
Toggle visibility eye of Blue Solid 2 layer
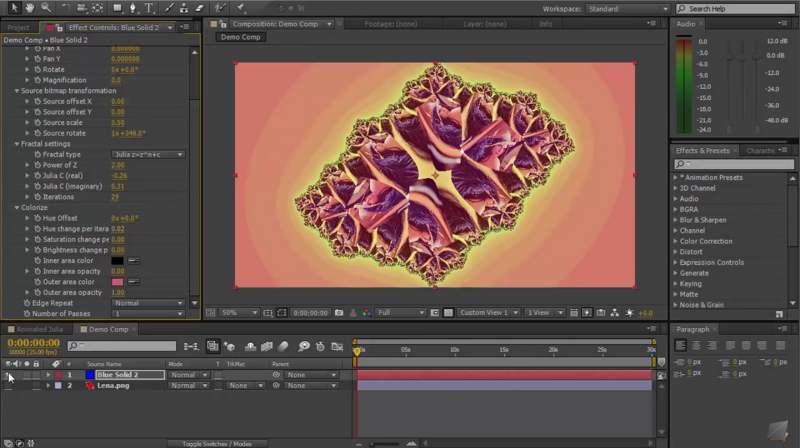pos(9,375)
